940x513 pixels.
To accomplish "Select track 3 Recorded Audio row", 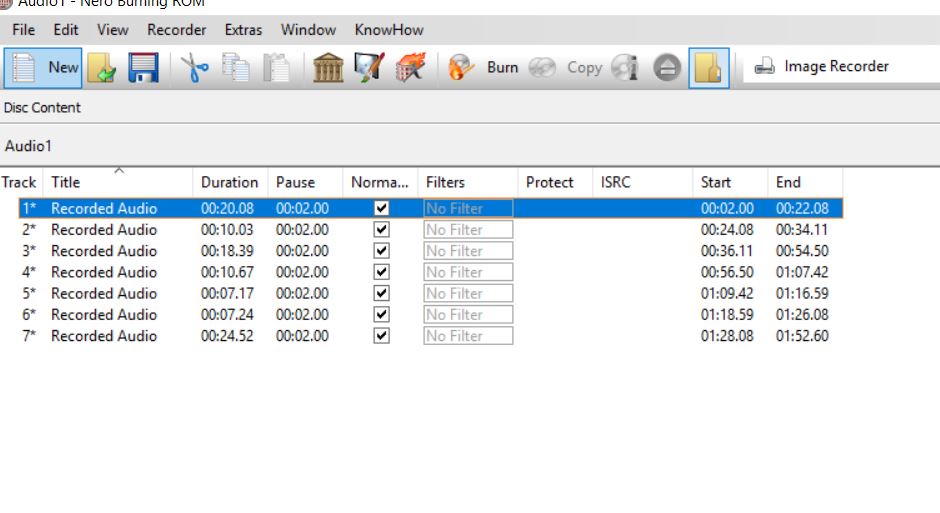I will point(104,251).
